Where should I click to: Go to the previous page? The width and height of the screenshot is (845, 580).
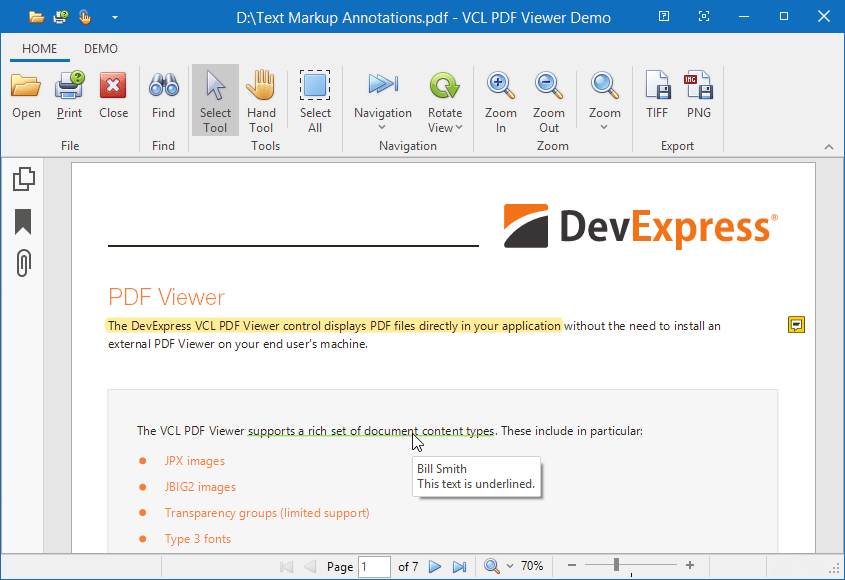[x=310, y=567]
